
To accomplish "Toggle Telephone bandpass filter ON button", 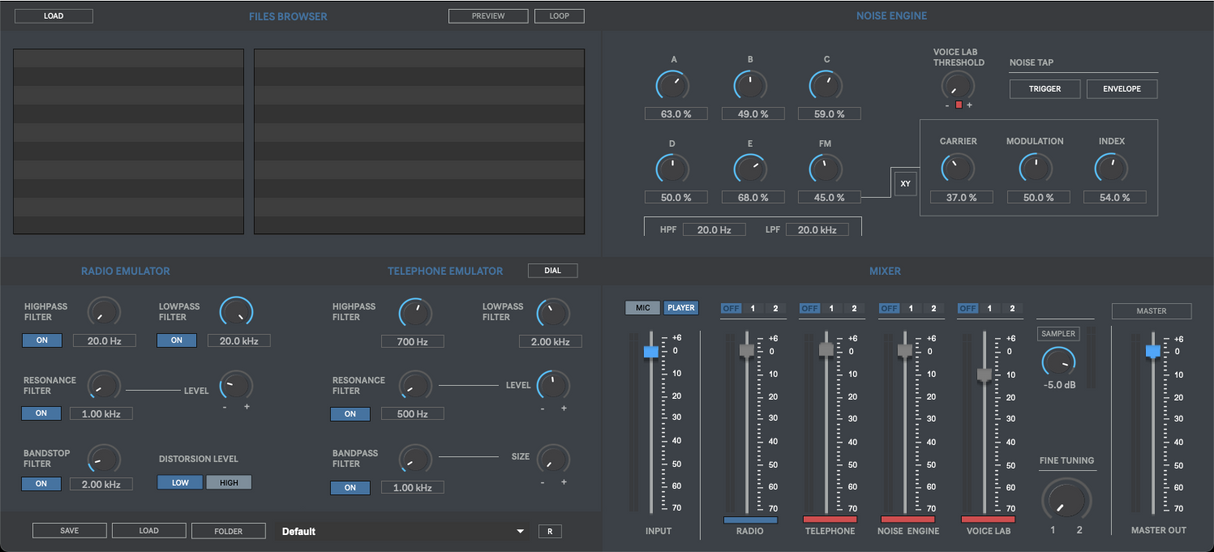I will coord(350,488).
